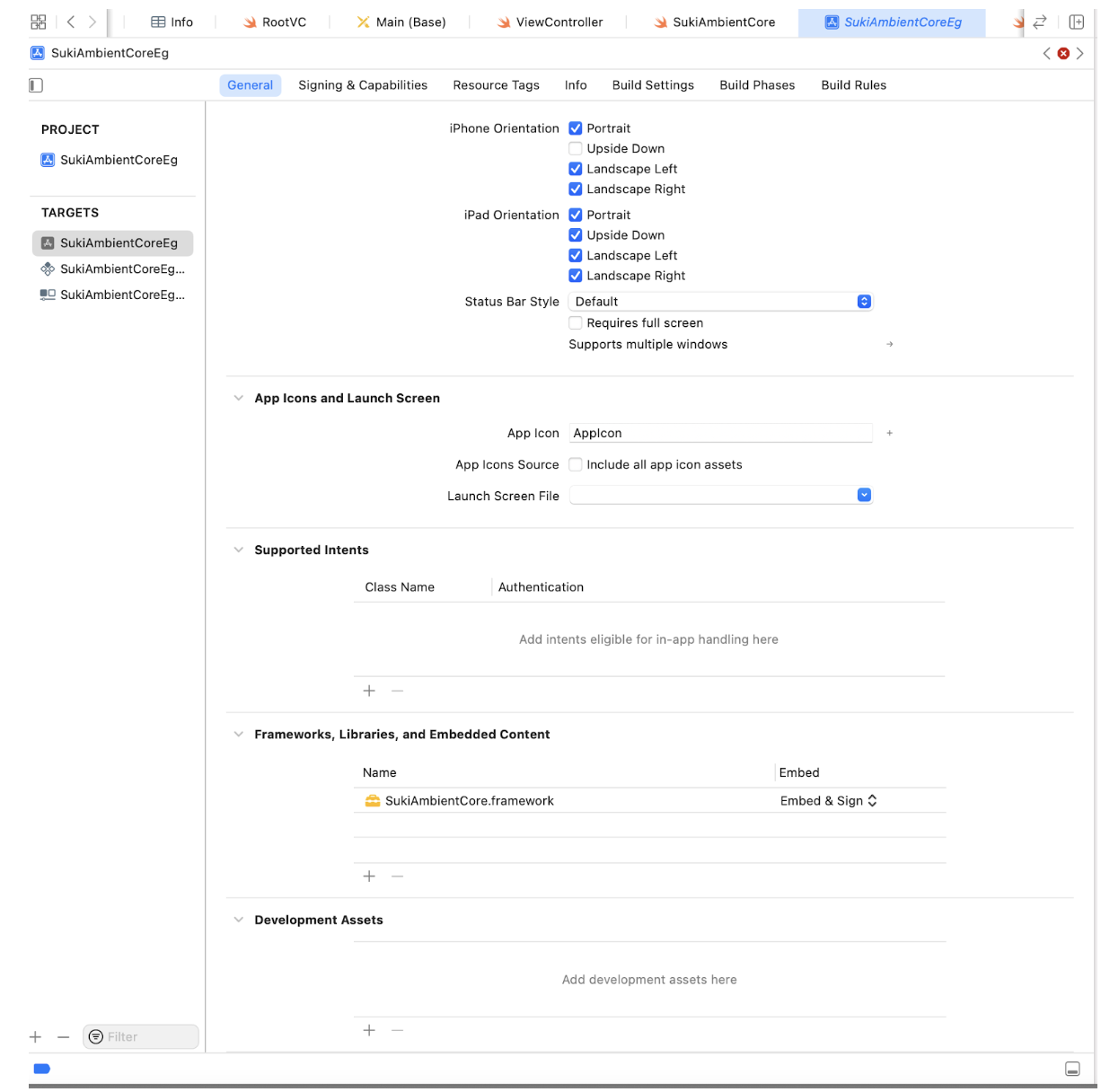Viewport: 1101px width, 1092px height.
Task: Click the red error badge in the jump bar
Action: 1063,53
